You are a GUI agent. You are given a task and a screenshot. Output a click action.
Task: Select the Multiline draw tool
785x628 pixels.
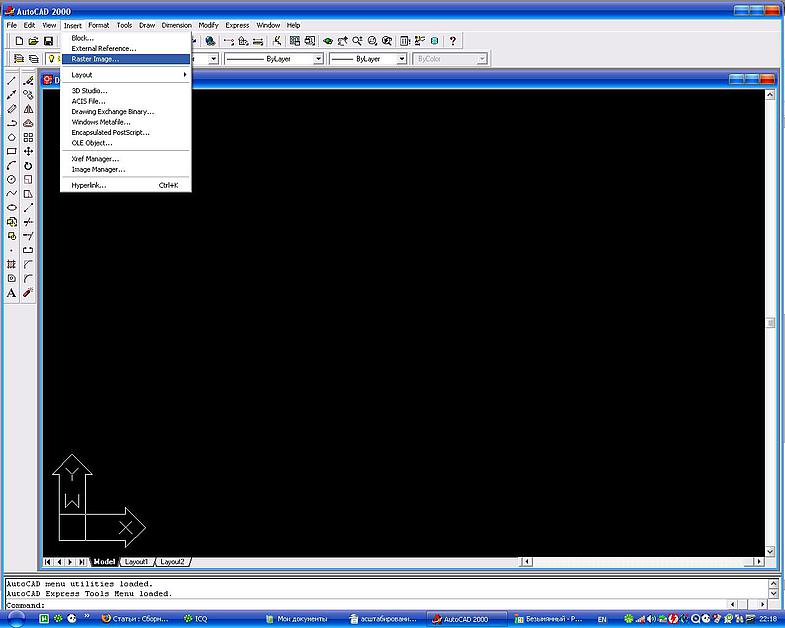[12, 109]
